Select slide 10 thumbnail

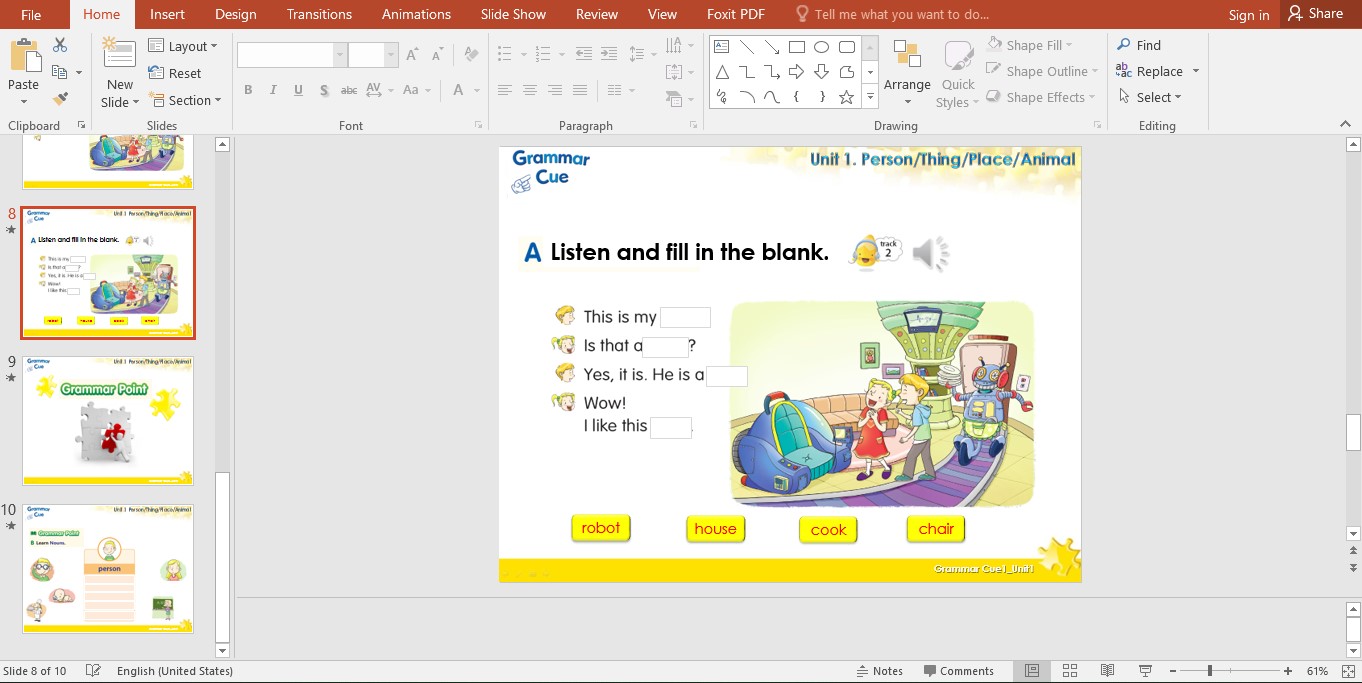[108, 568]
